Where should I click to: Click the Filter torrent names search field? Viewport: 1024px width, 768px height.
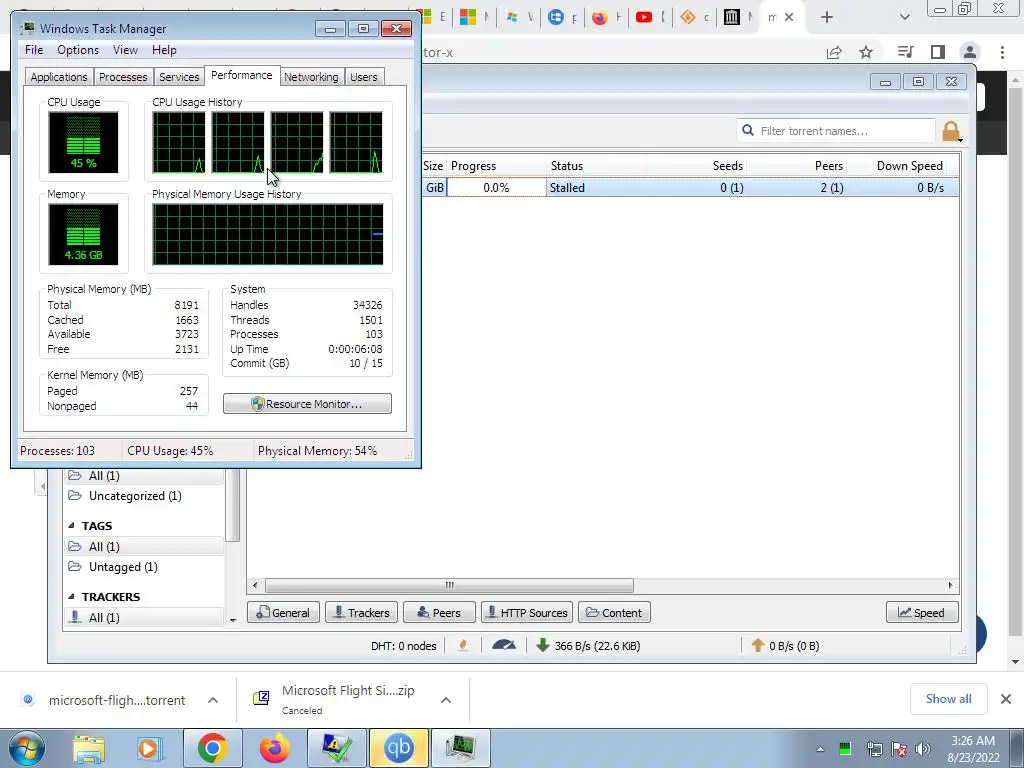tap(836, 131)
